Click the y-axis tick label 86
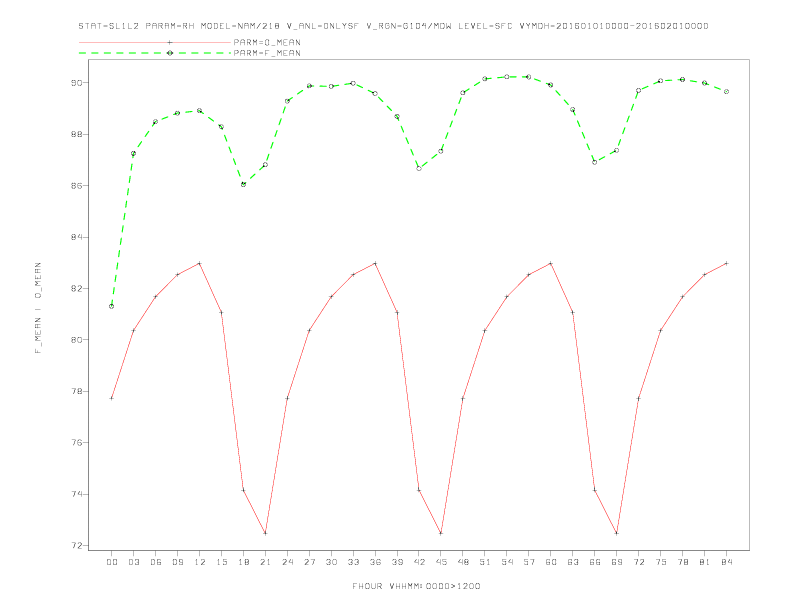This screenshot has height=612, width=792. pos(76,186)
